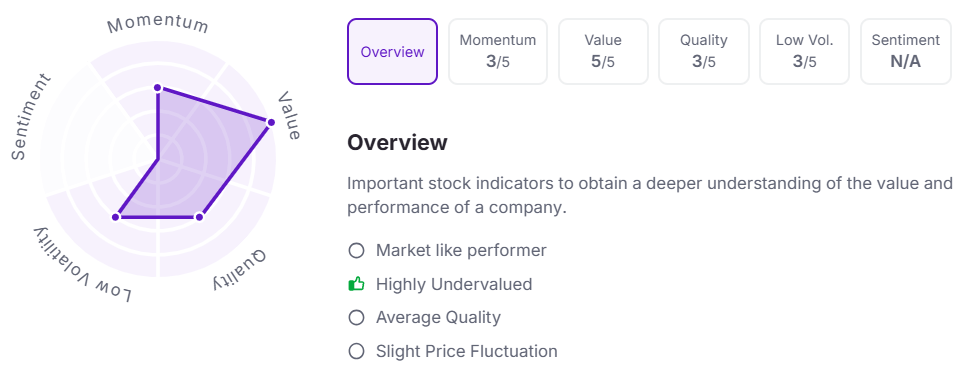
Task: Open the Momentum 3/5 tab
Action: [498, 51]
